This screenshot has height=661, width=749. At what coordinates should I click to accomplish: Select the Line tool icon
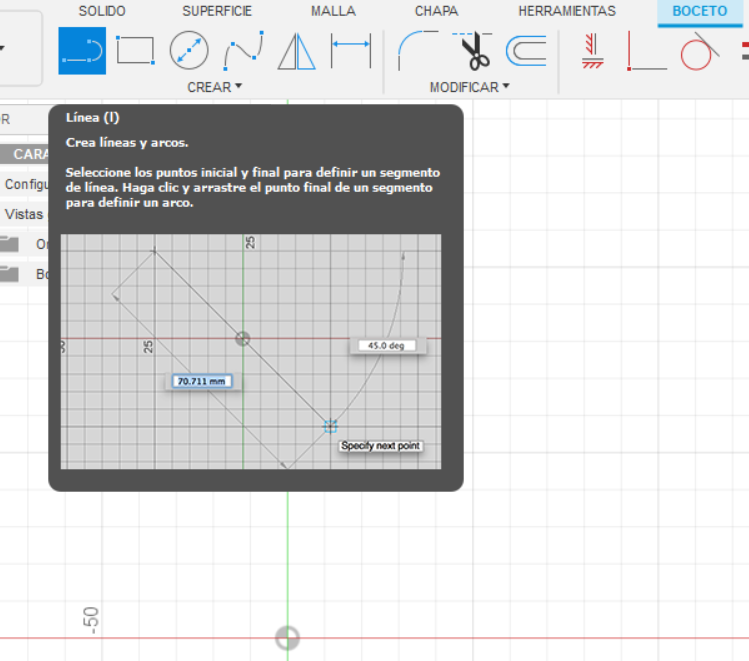click(82, 51)
